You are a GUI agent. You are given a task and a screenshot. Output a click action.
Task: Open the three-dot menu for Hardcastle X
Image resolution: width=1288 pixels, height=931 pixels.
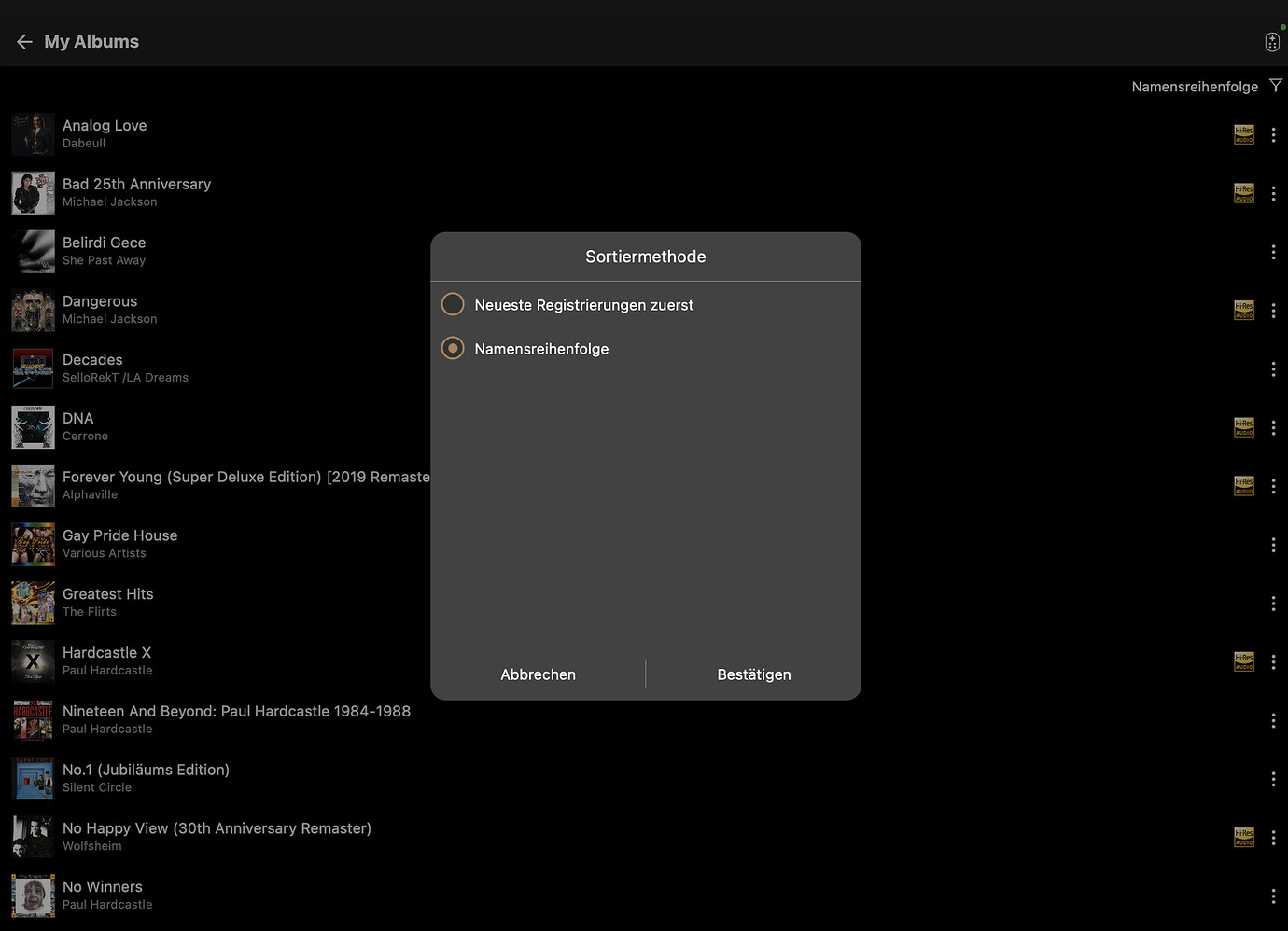click(1273, 661)
